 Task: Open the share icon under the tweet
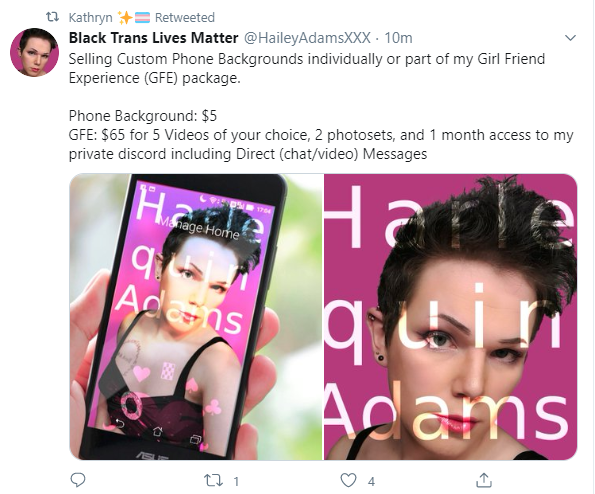coord(484,480)
